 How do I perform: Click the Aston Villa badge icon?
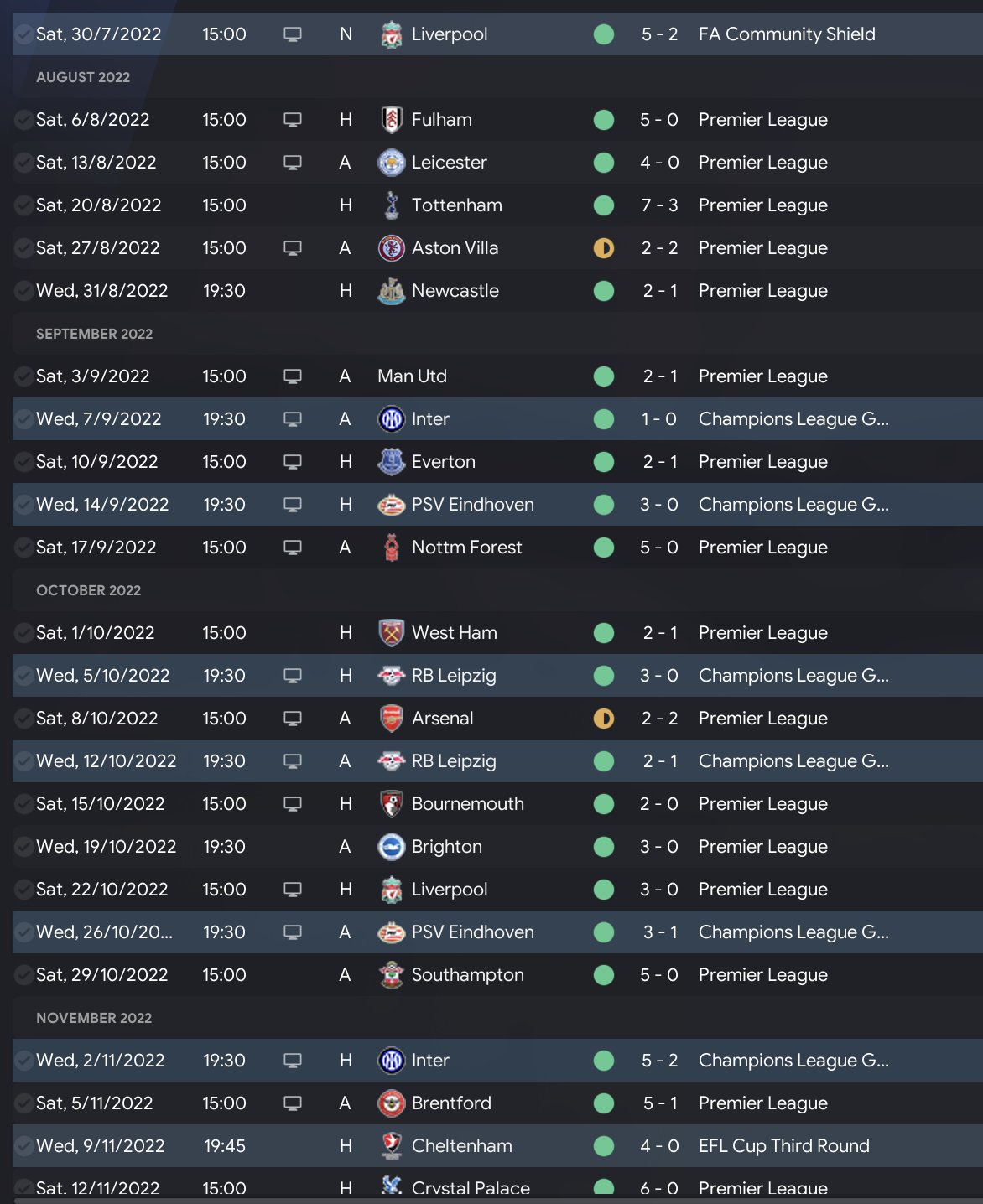[x=391, y=248]
